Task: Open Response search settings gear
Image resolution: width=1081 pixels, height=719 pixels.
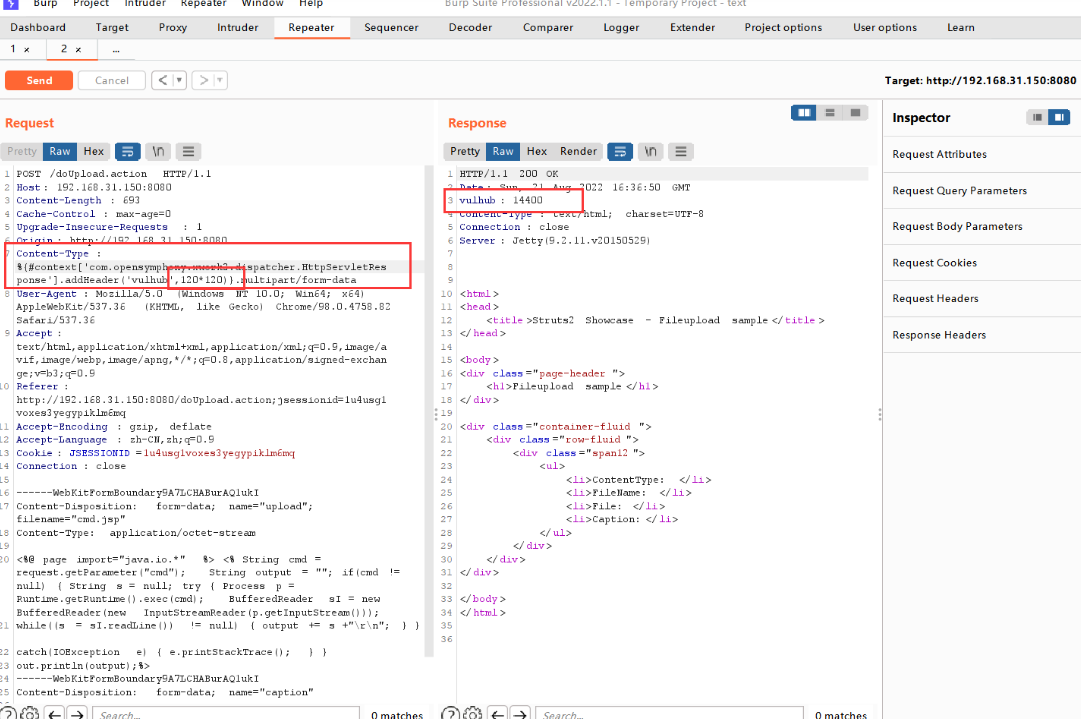Action: pyautogui.click(x=472, y=713)
